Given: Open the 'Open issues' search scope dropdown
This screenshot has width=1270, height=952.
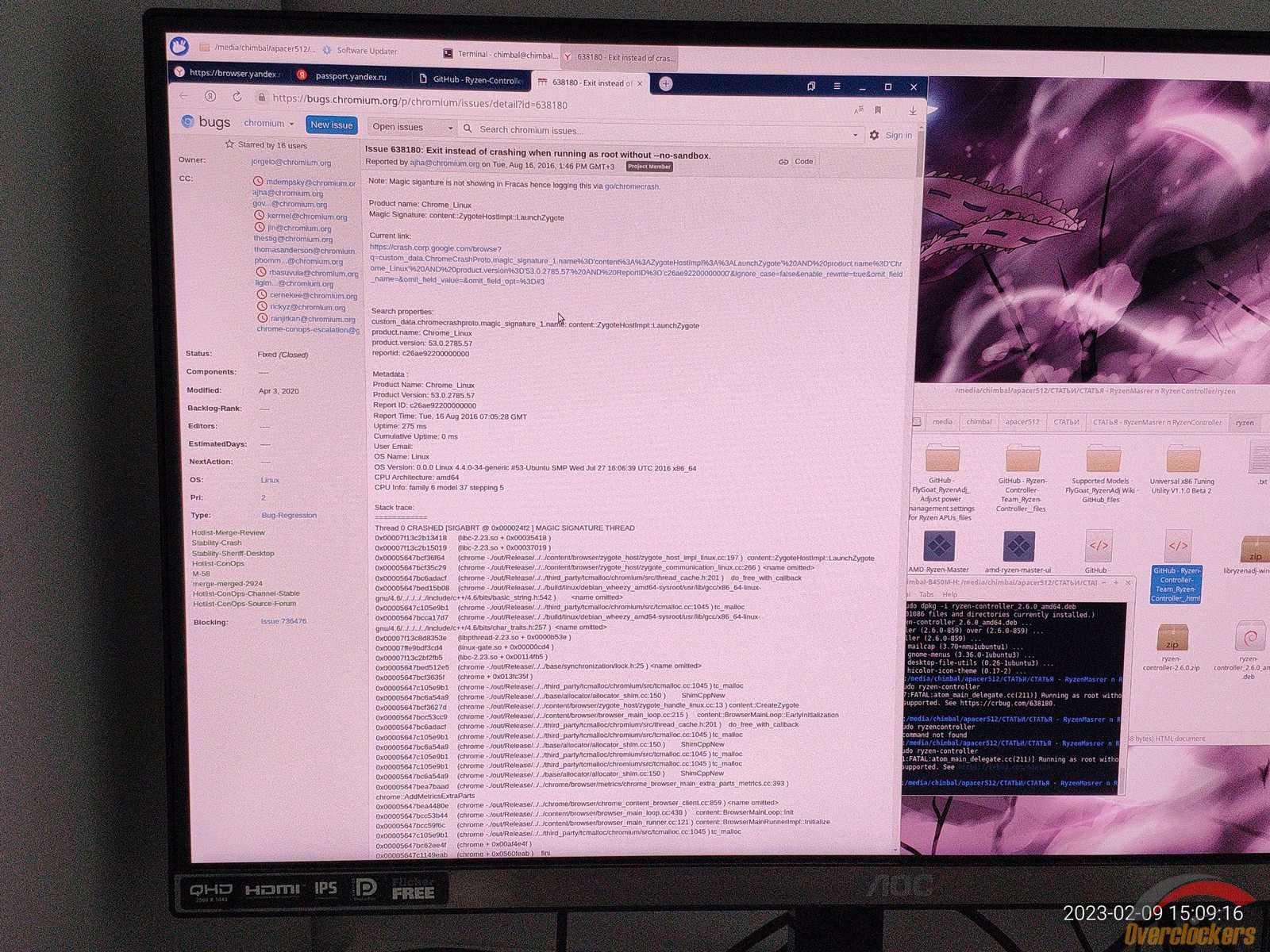Looking at the screenshot, I should click(412, 127).
